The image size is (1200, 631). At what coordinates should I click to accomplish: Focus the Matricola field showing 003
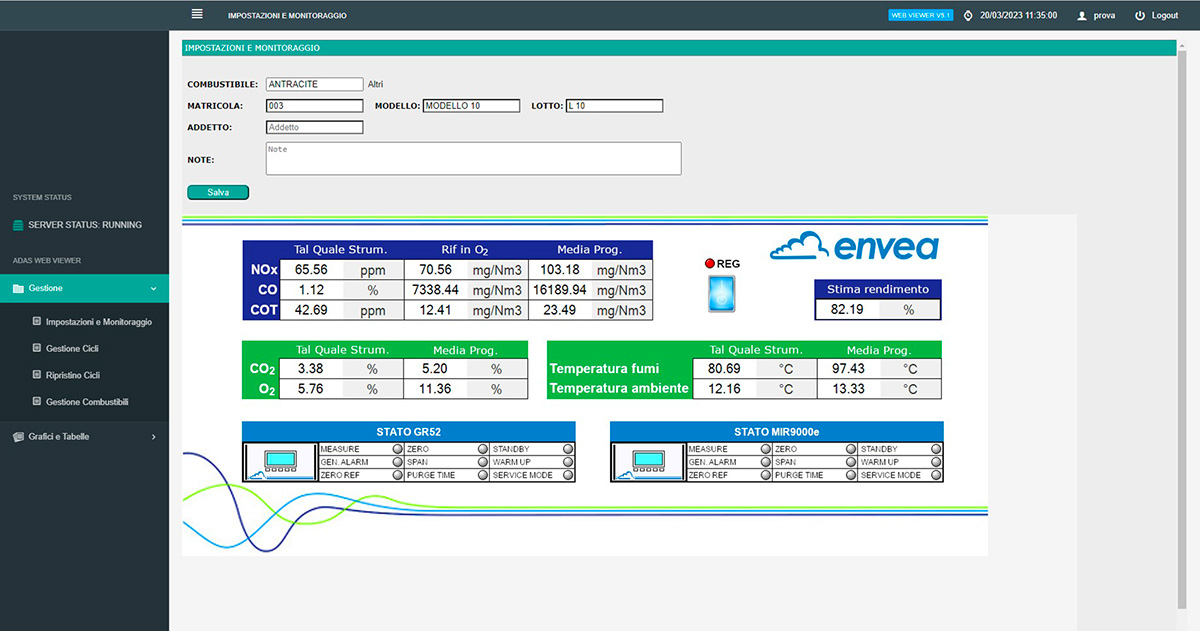314,106
